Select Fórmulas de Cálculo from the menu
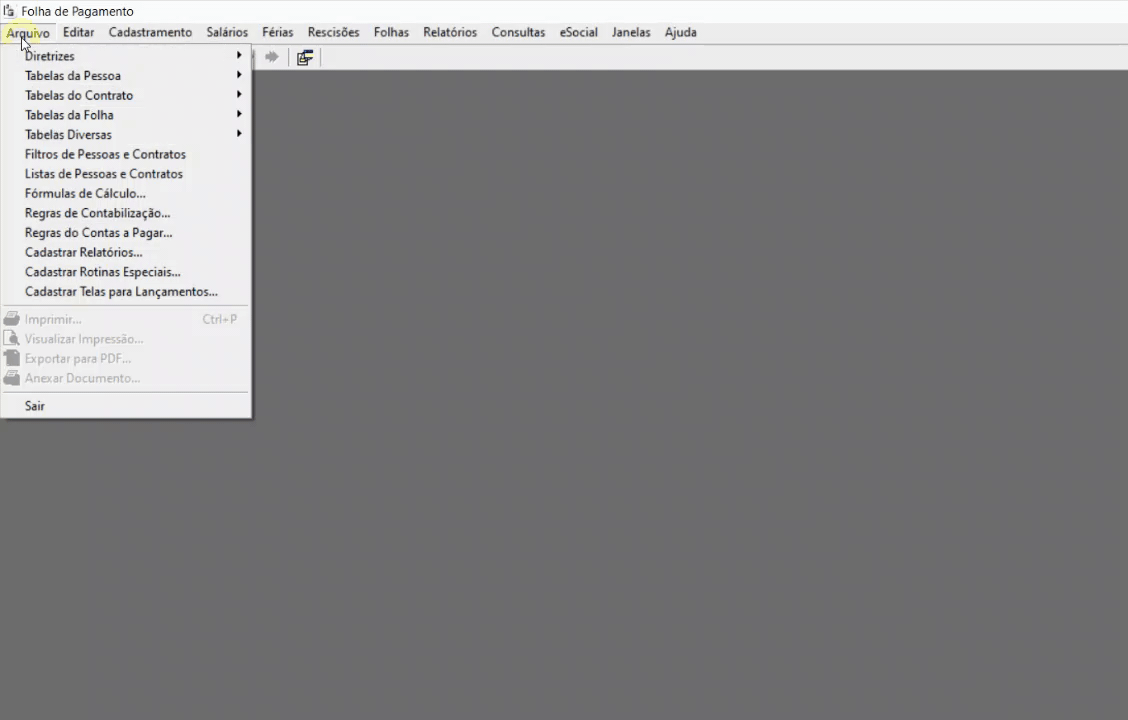1128x720 pixels. 85,193
